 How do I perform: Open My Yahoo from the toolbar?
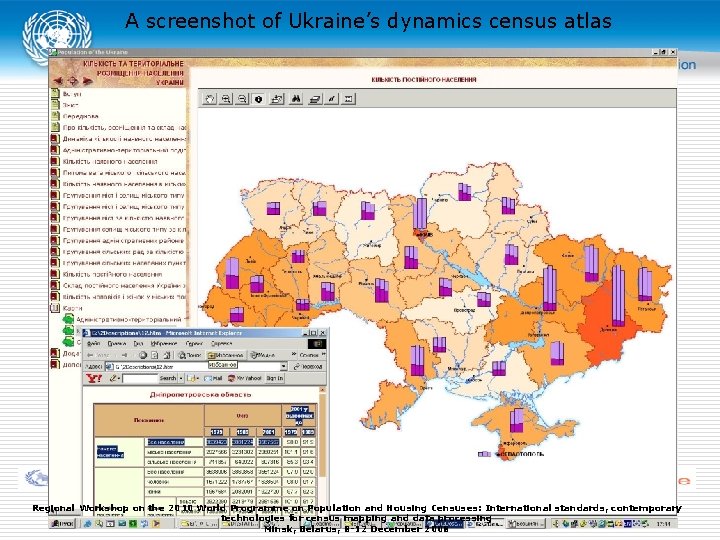coord(245,378)
